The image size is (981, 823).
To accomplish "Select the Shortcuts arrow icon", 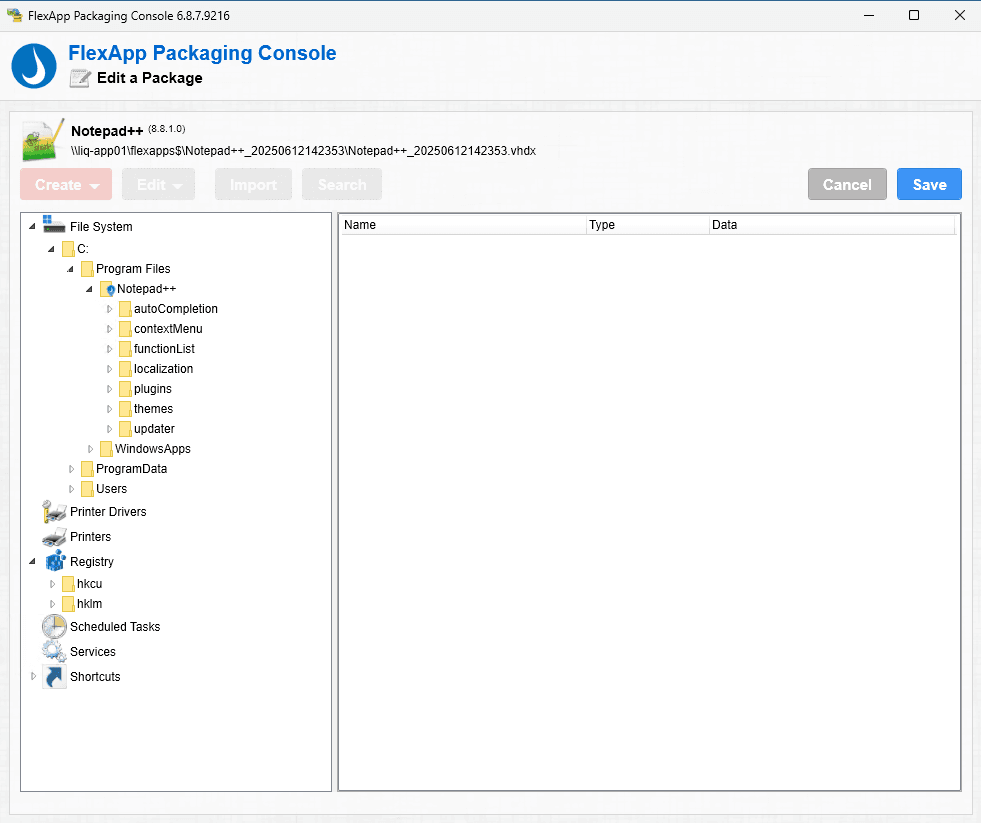I will pos(54,677).
